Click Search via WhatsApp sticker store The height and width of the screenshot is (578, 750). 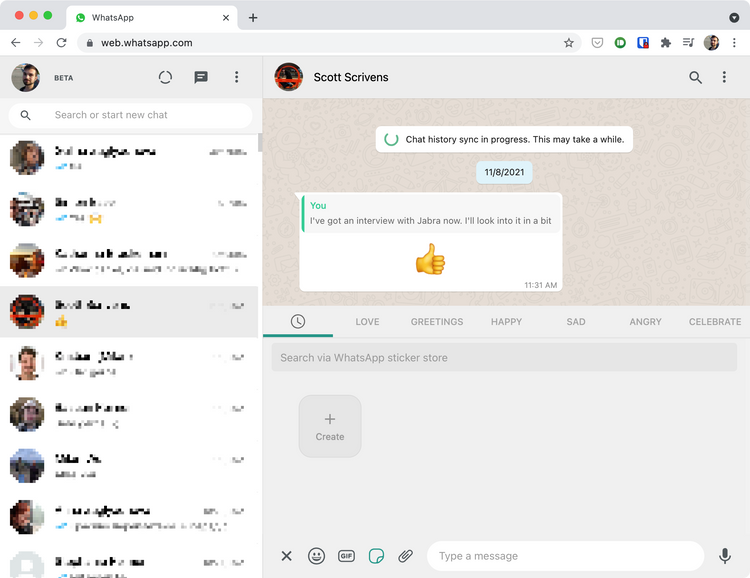[504, 358]
